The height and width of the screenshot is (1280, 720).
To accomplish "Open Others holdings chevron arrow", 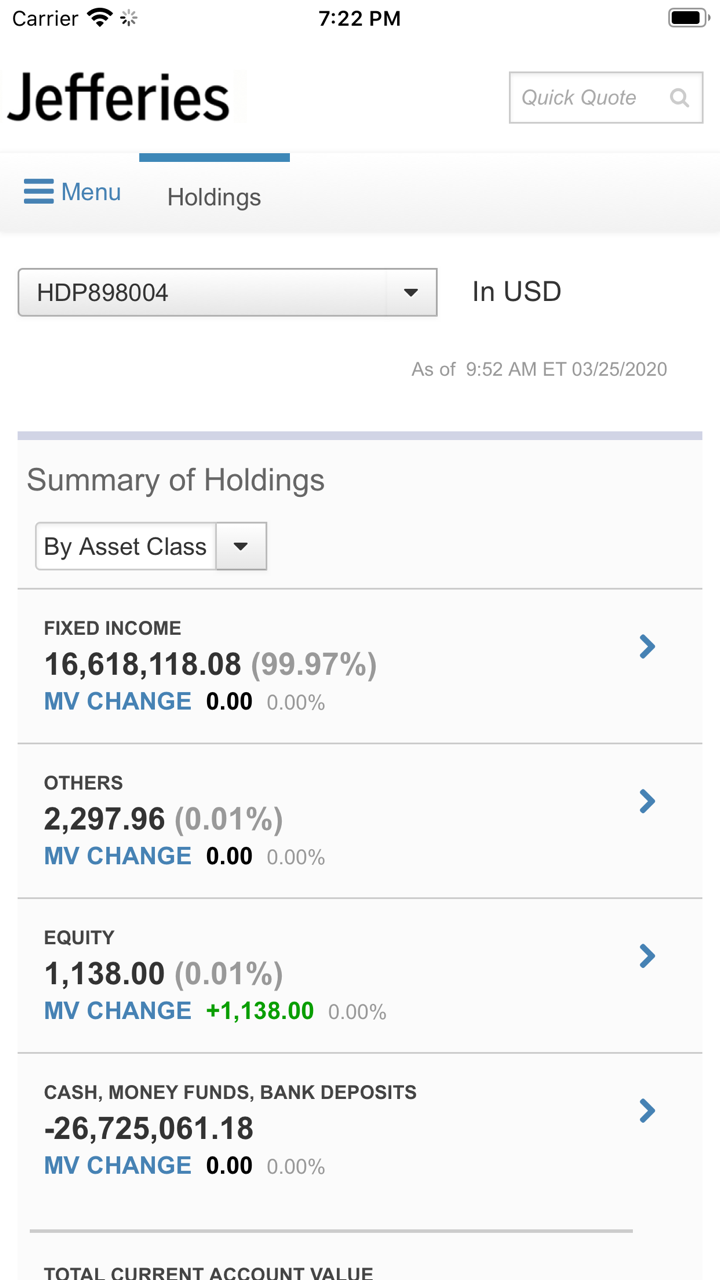I will pos(647,801).
